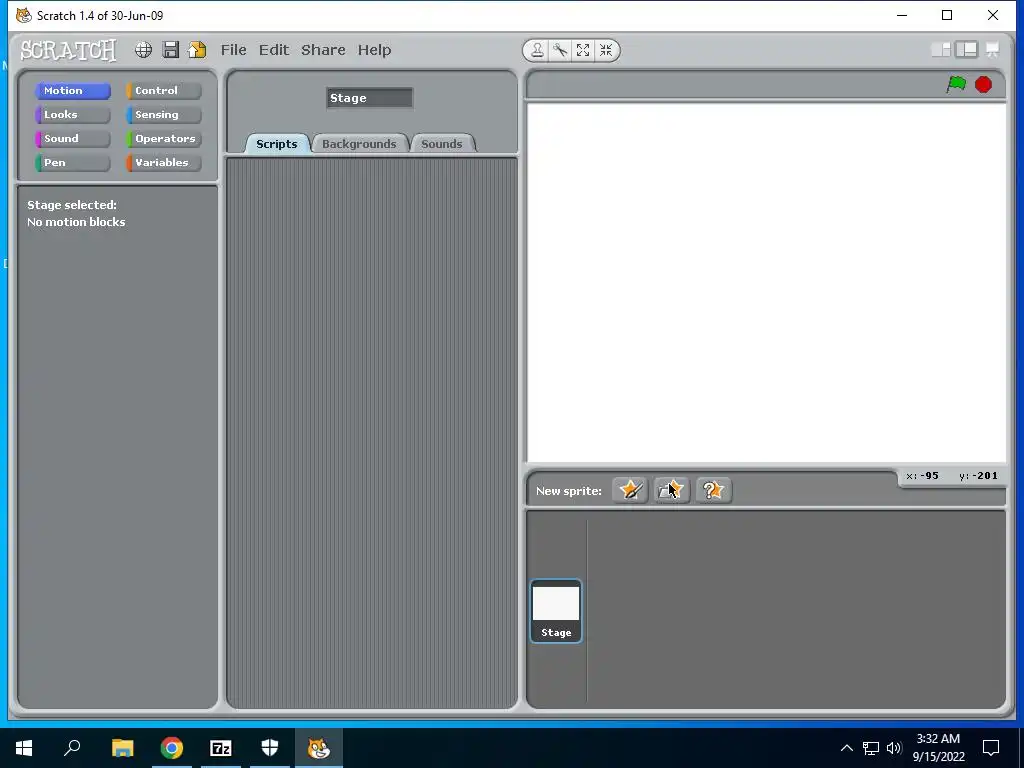
Task: Click the green flag to start
Action: tap(956, 84)
